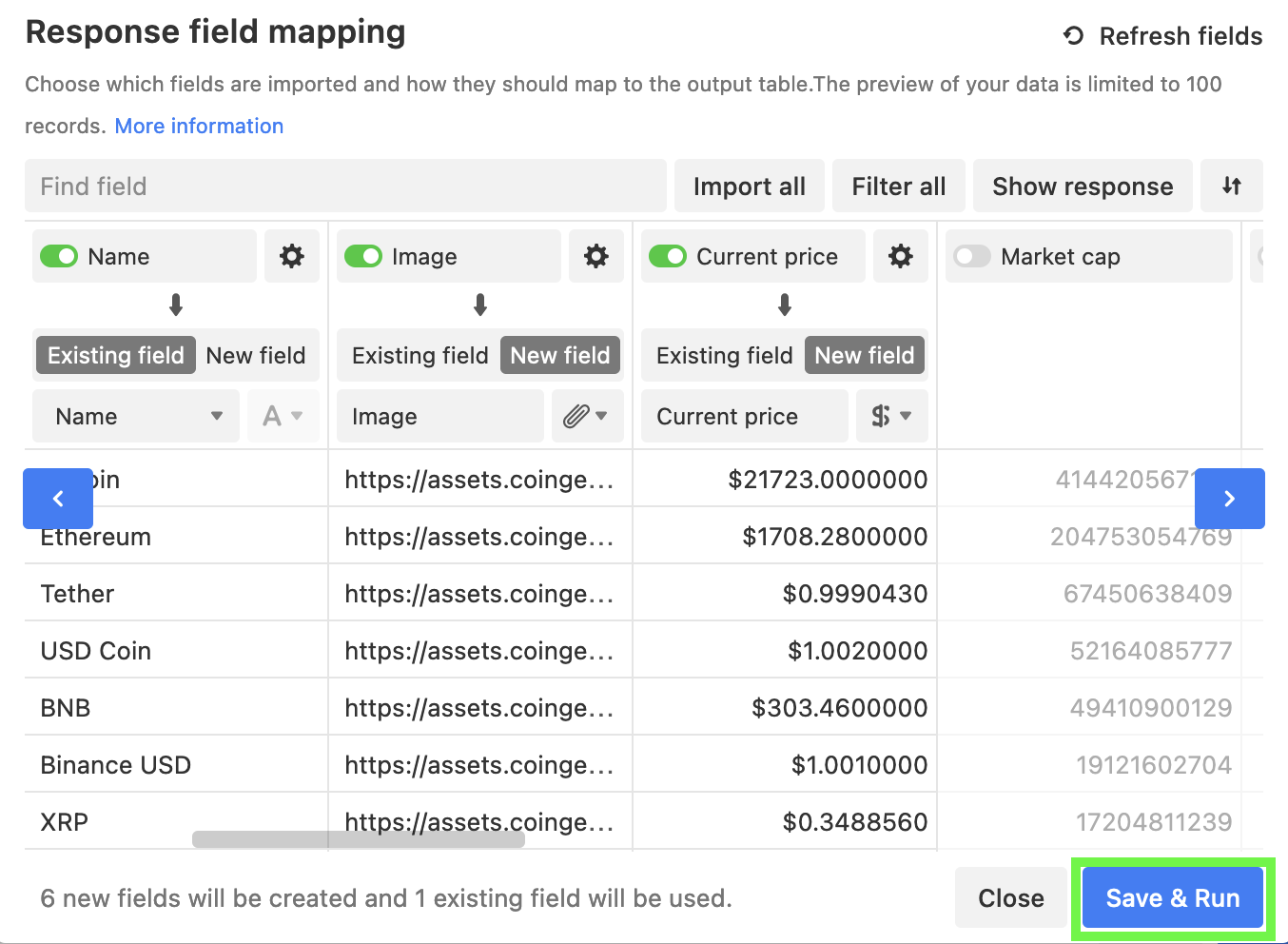1288x944 pixels.
Task: Click the 52164085777 market cap cell
Action: click(1089, 650)
